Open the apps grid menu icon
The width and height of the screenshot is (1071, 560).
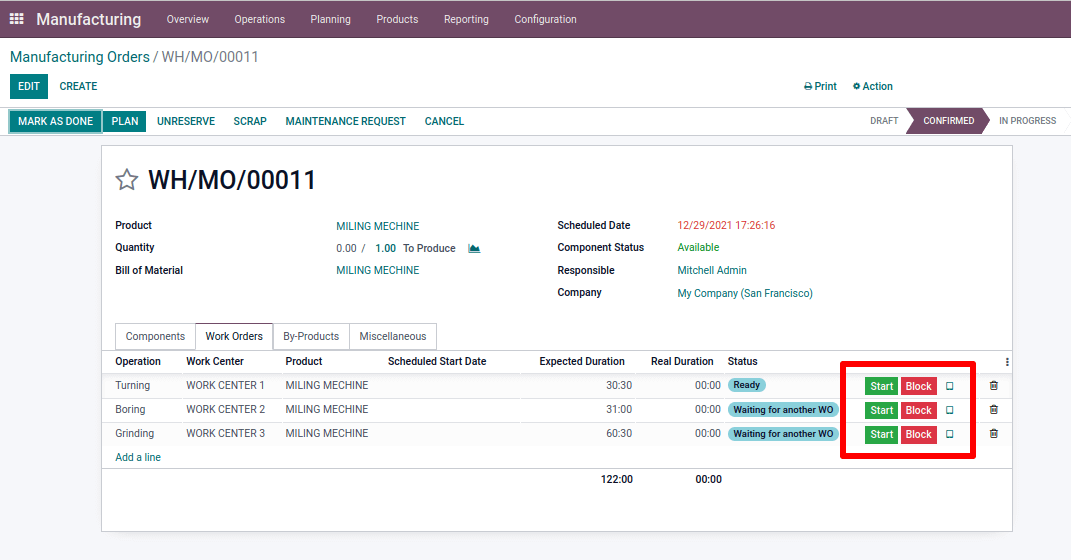(x=17, y=19)
